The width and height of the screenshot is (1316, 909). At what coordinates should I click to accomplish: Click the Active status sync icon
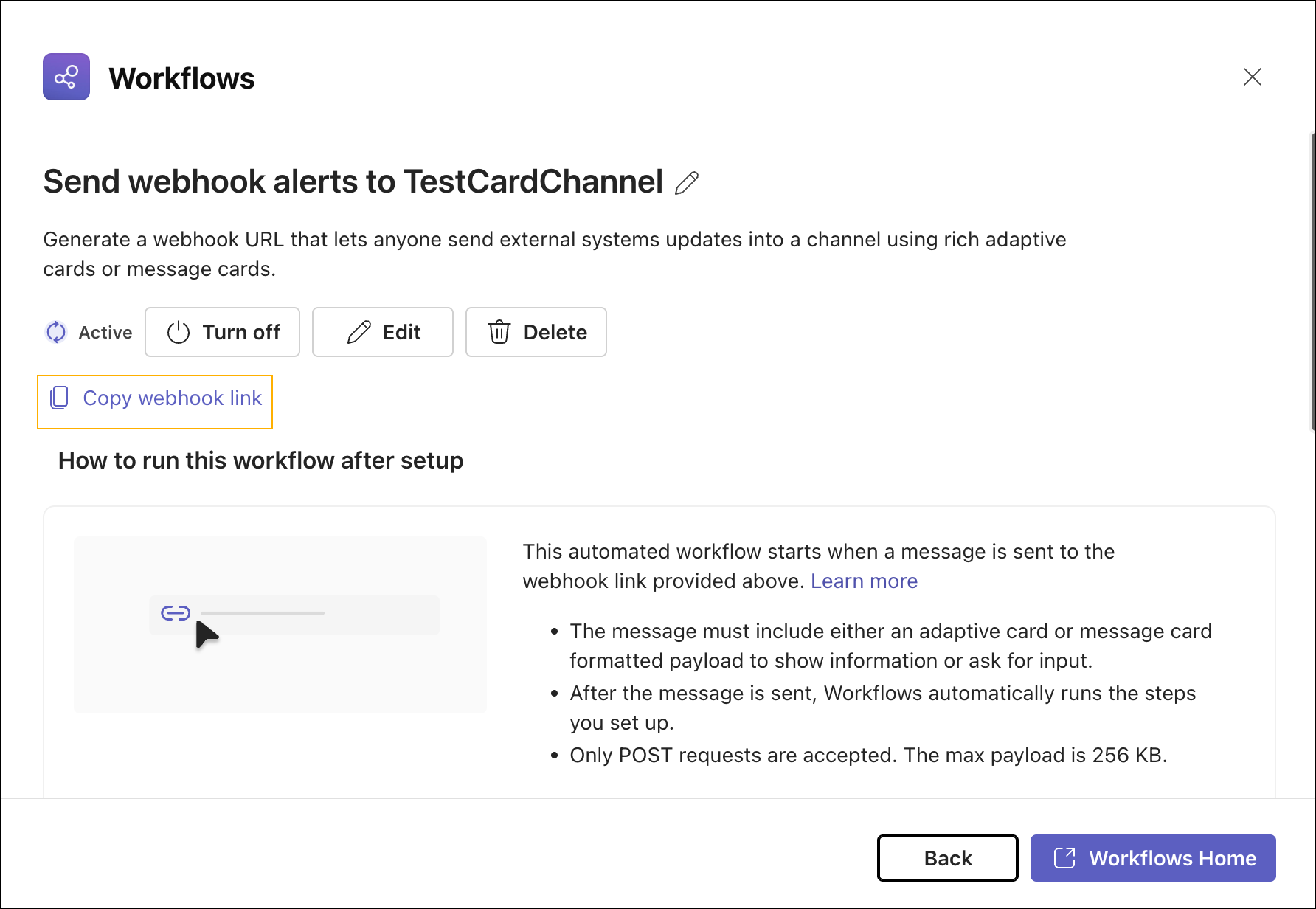tap(56, 332)
